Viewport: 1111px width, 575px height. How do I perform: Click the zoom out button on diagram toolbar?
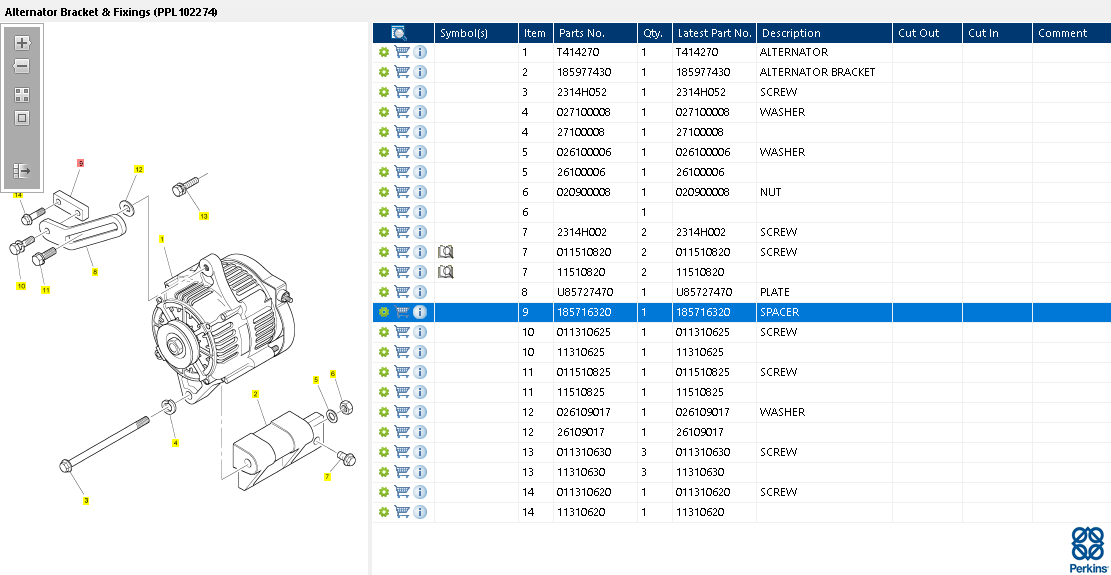tap(22, 67)
